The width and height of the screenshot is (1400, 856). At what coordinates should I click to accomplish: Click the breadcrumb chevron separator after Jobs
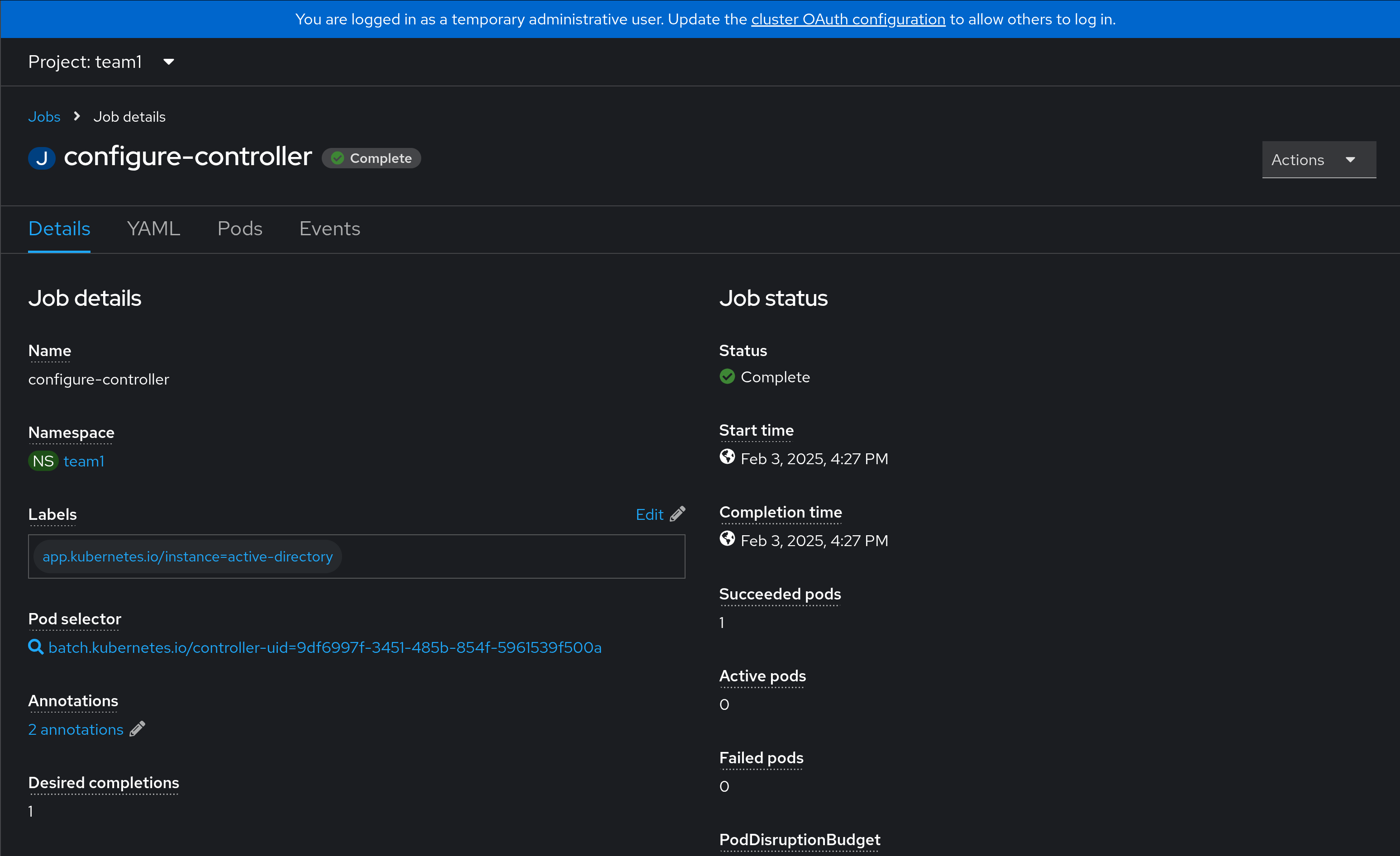(x=77, y=116)
